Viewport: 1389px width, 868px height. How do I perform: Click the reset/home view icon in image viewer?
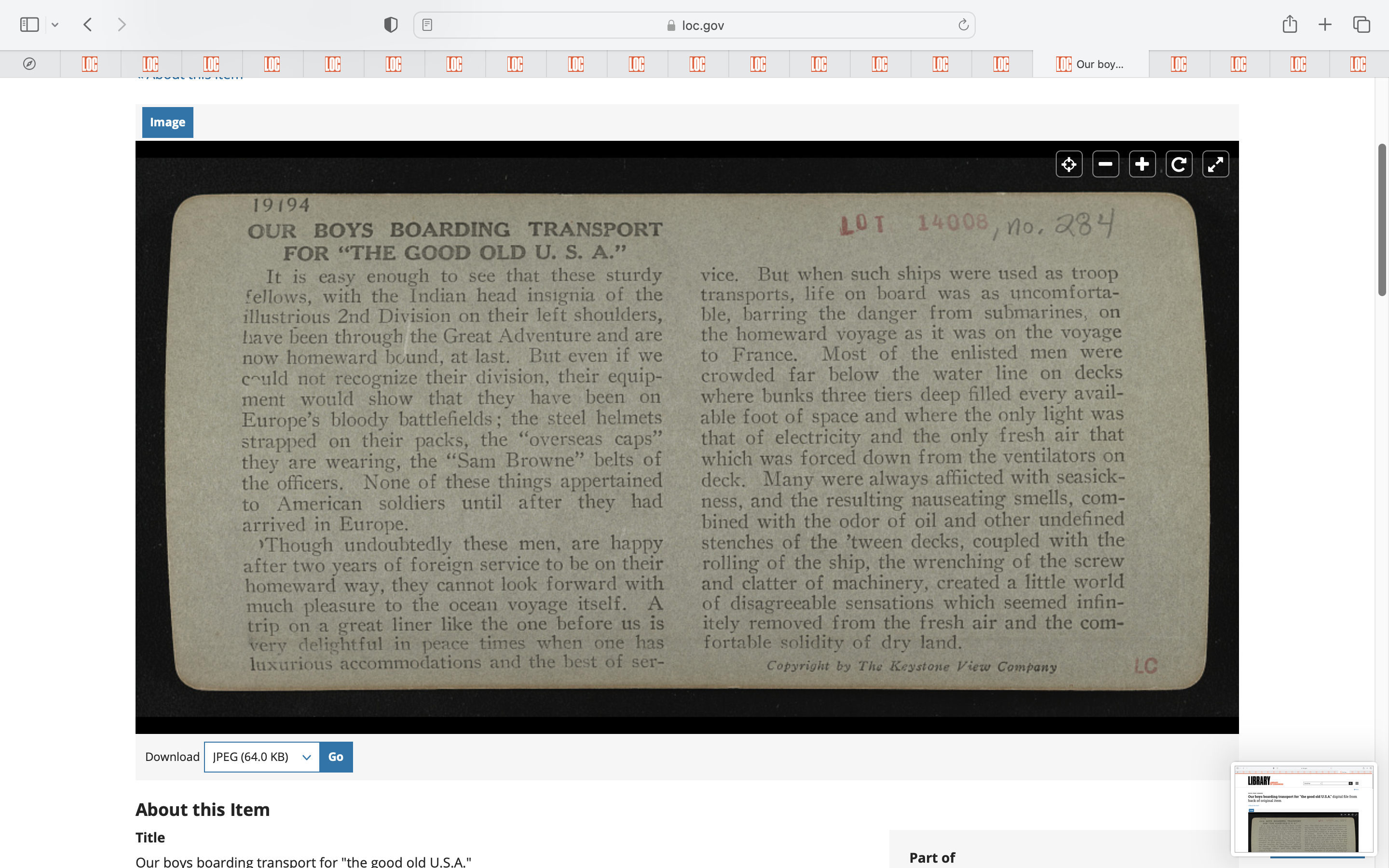coord(1069,165)
